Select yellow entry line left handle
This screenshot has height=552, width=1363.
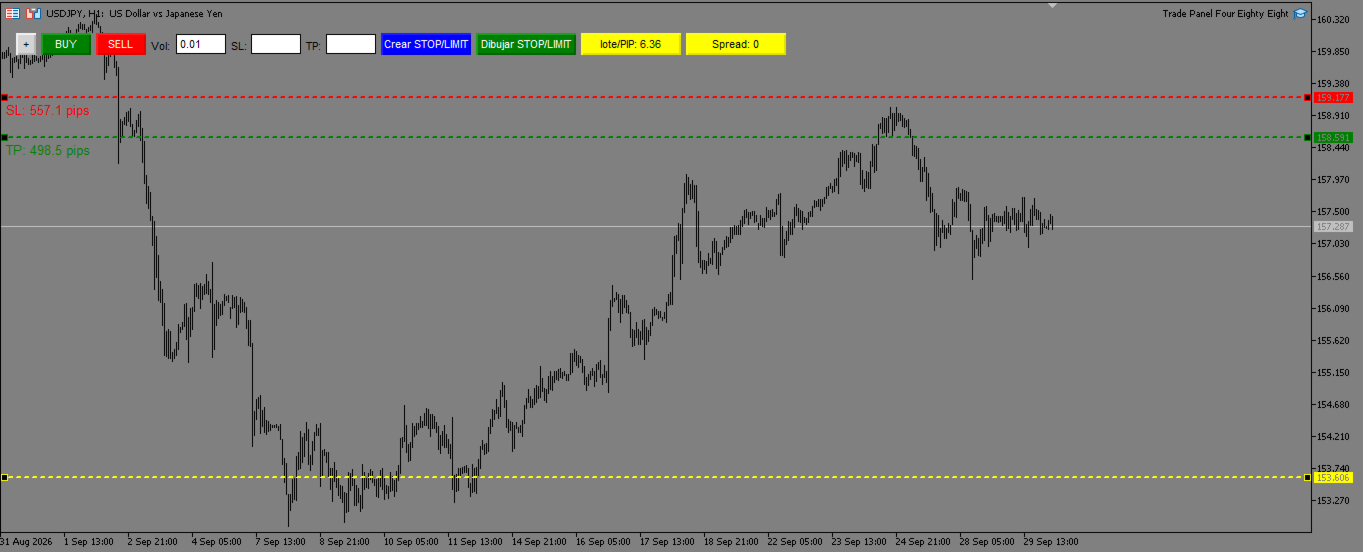coord(4,478)
